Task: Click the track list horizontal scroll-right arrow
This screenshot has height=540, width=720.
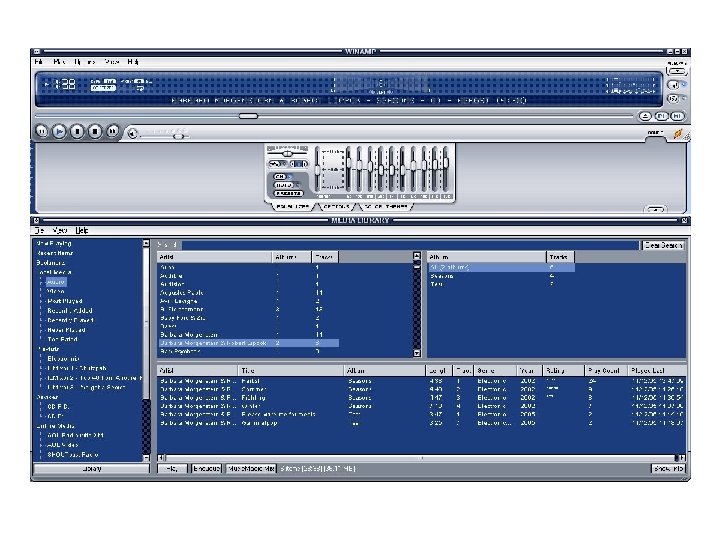Action: (682, 458)
